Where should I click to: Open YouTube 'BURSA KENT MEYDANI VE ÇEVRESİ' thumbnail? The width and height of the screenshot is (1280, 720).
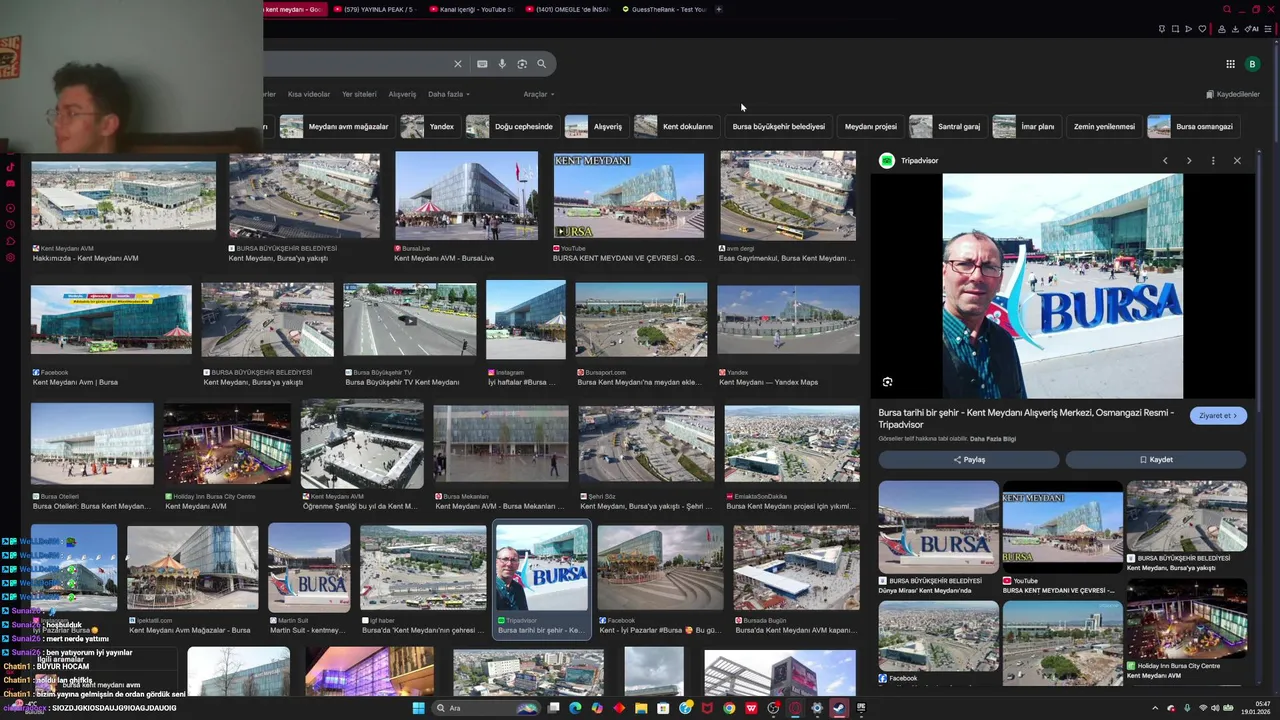coord(628,196)
